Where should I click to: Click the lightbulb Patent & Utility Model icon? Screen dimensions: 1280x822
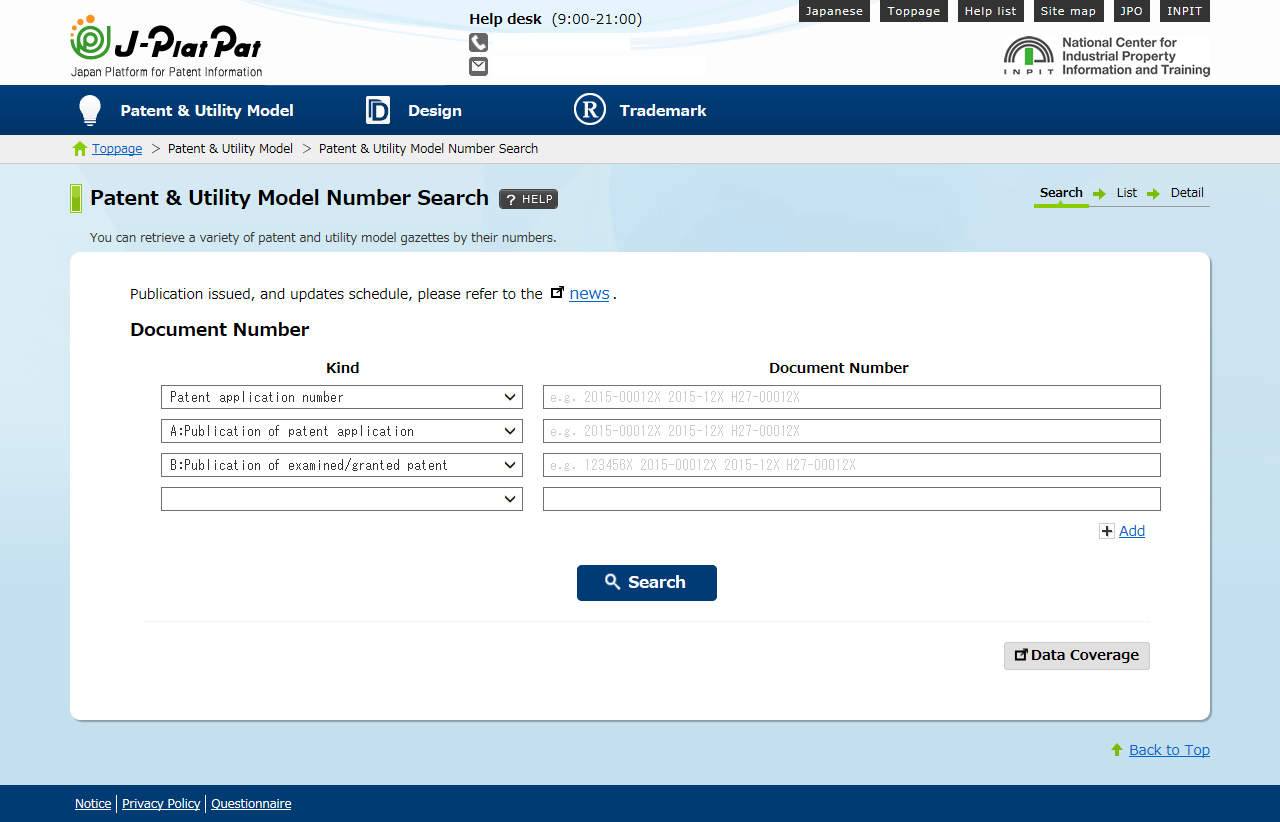point(90,110)
